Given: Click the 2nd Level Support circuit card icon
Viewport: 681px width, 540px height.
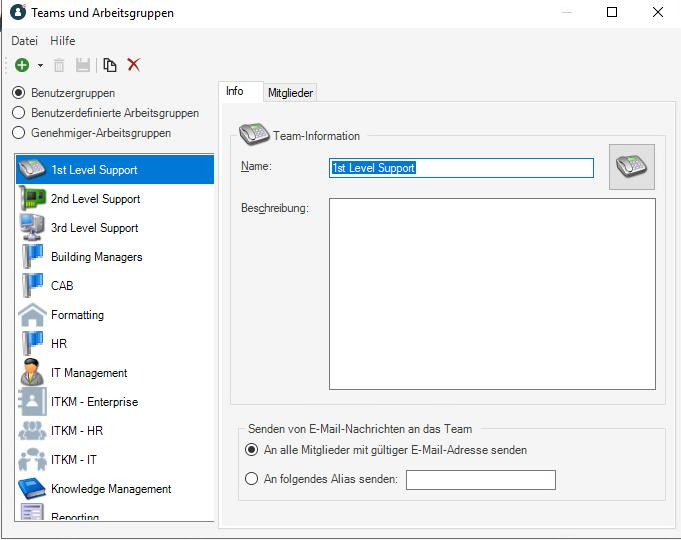Looking at the screenshot, I should click(32, 199).
